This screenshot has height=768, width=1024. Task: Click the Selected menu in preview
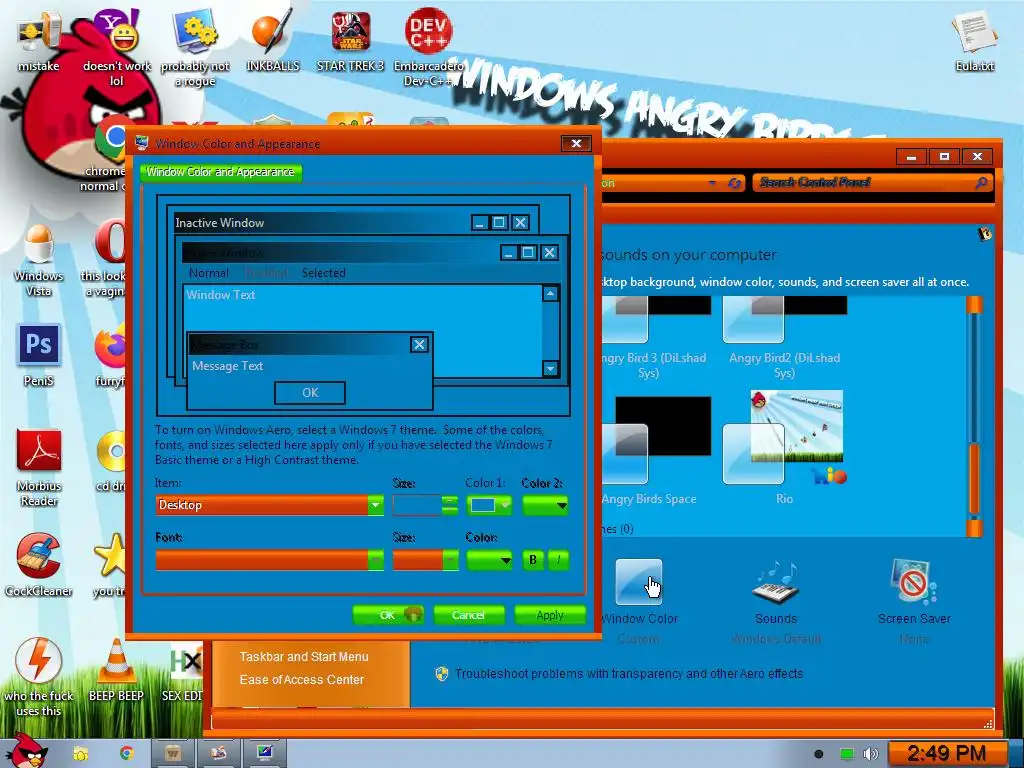click(323, 273)
